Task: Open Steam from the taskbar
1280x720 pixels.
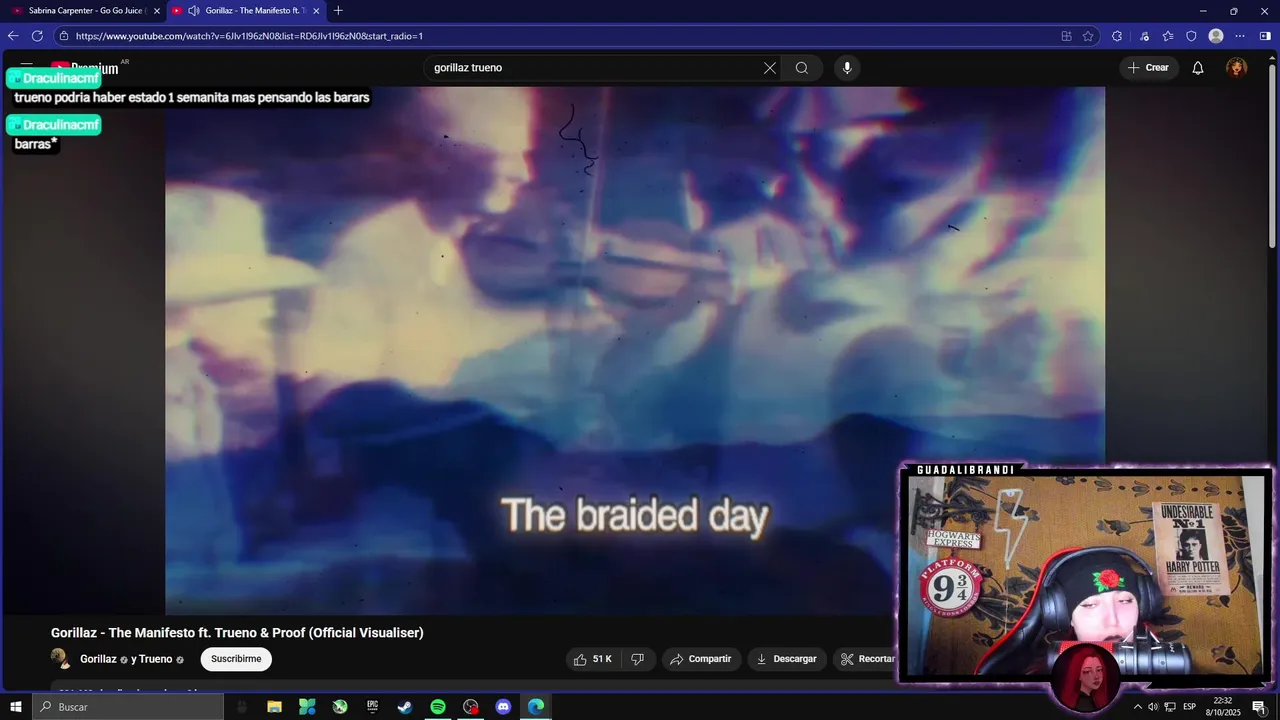Action: [x=405, y=707]
